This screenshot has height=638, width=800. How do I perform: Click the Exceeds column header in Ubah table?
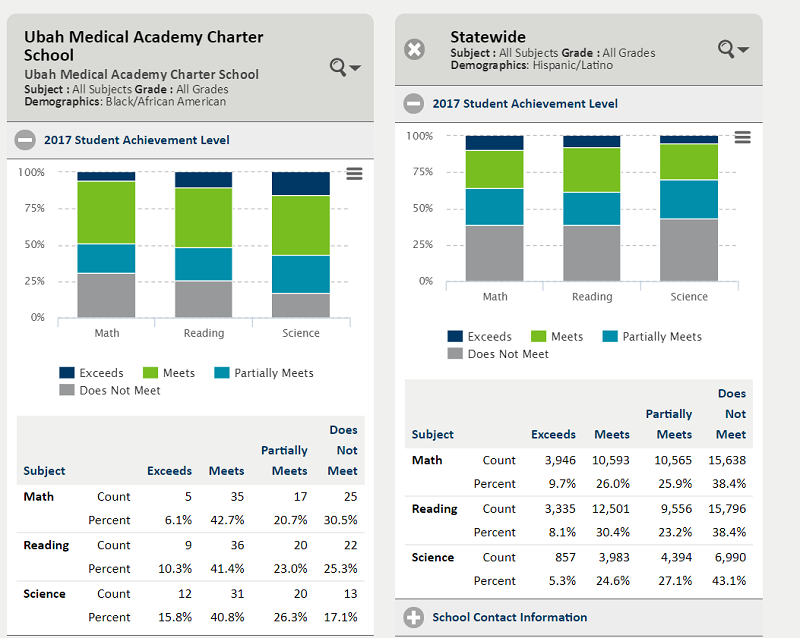169,471
